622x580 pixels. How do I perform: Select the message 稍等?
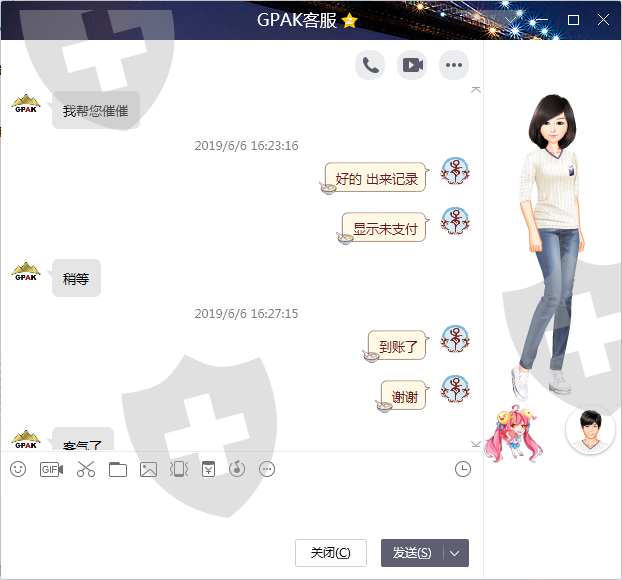76,278
